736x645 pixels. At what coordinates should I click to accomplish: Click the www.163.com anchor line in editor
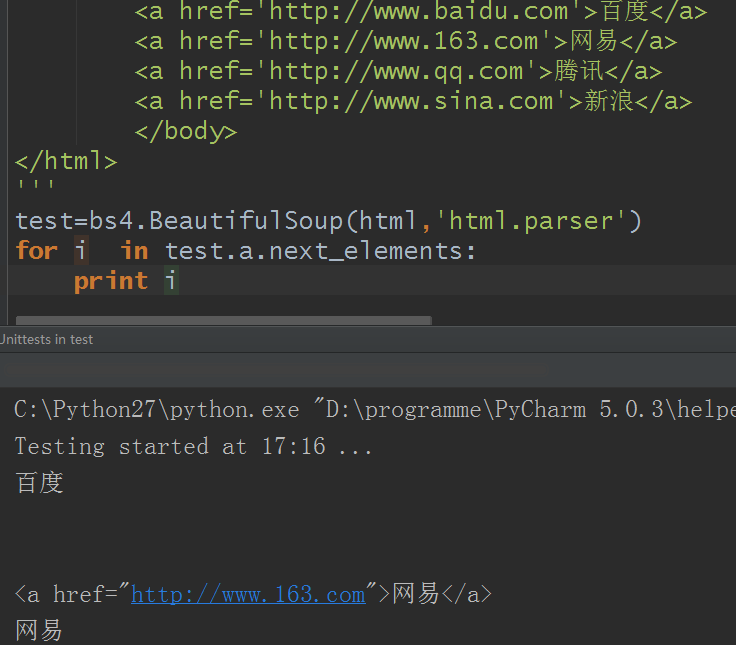point(406,41)
